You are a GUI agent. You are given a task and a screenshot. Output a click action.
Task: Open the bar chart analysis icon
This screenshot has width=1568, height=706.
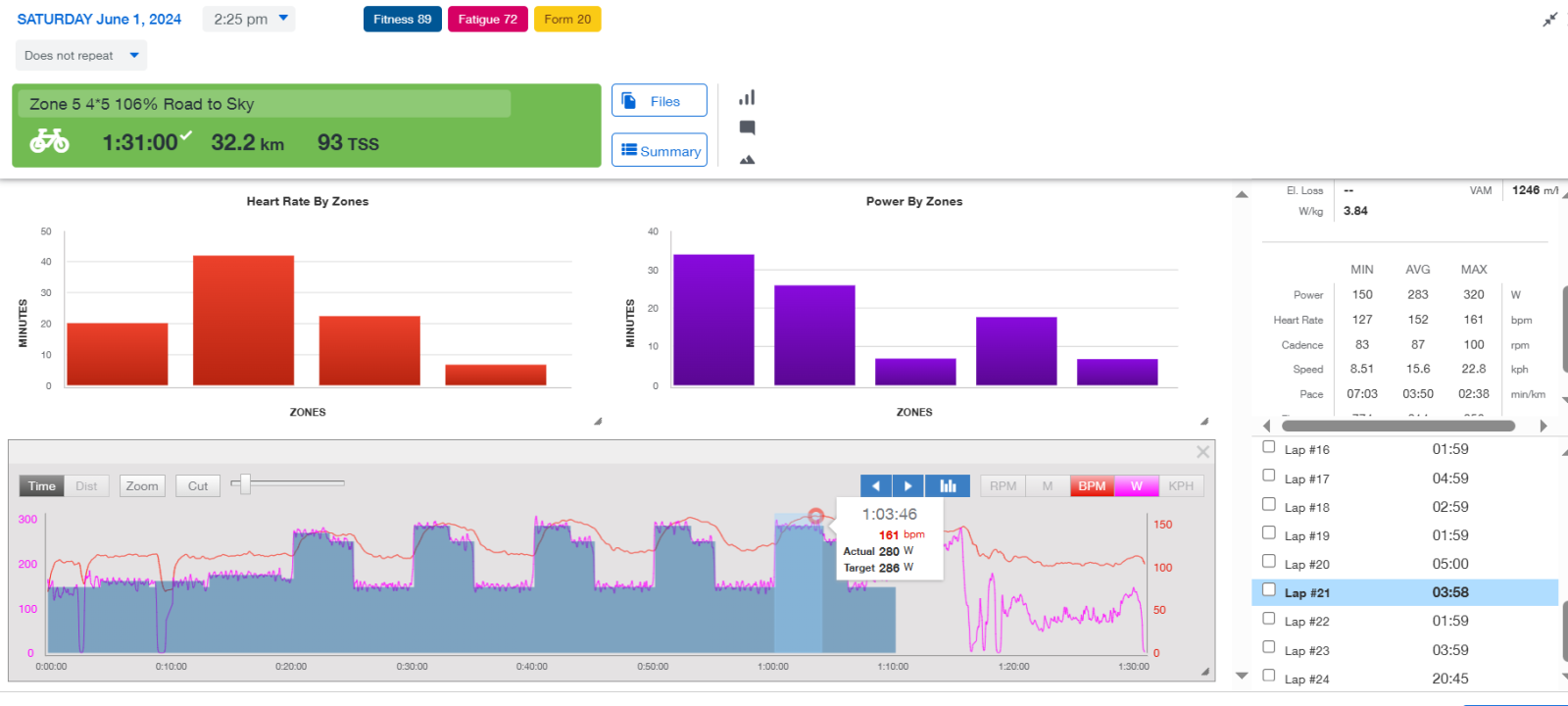pyautogui.click(x=747, y=97)
